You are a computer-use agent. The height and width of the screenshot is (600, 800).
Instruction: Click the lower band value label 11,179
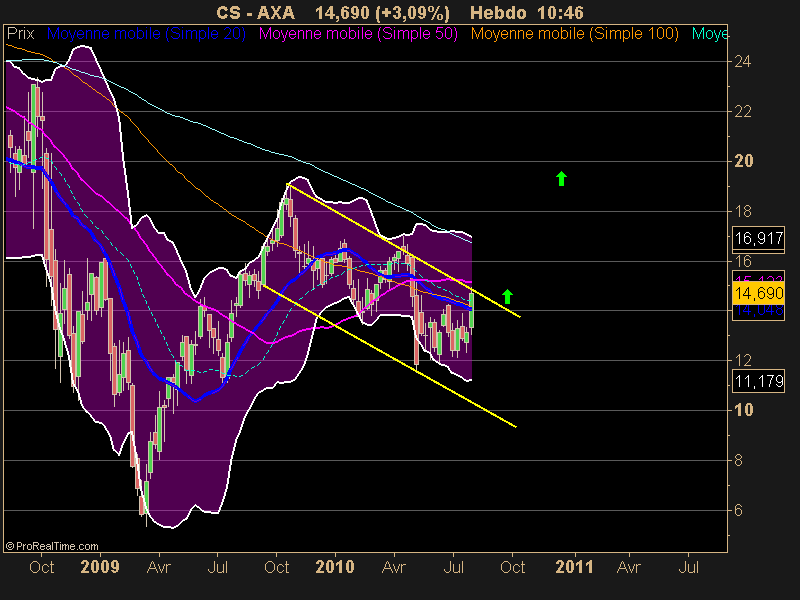(x=759, y=381)
